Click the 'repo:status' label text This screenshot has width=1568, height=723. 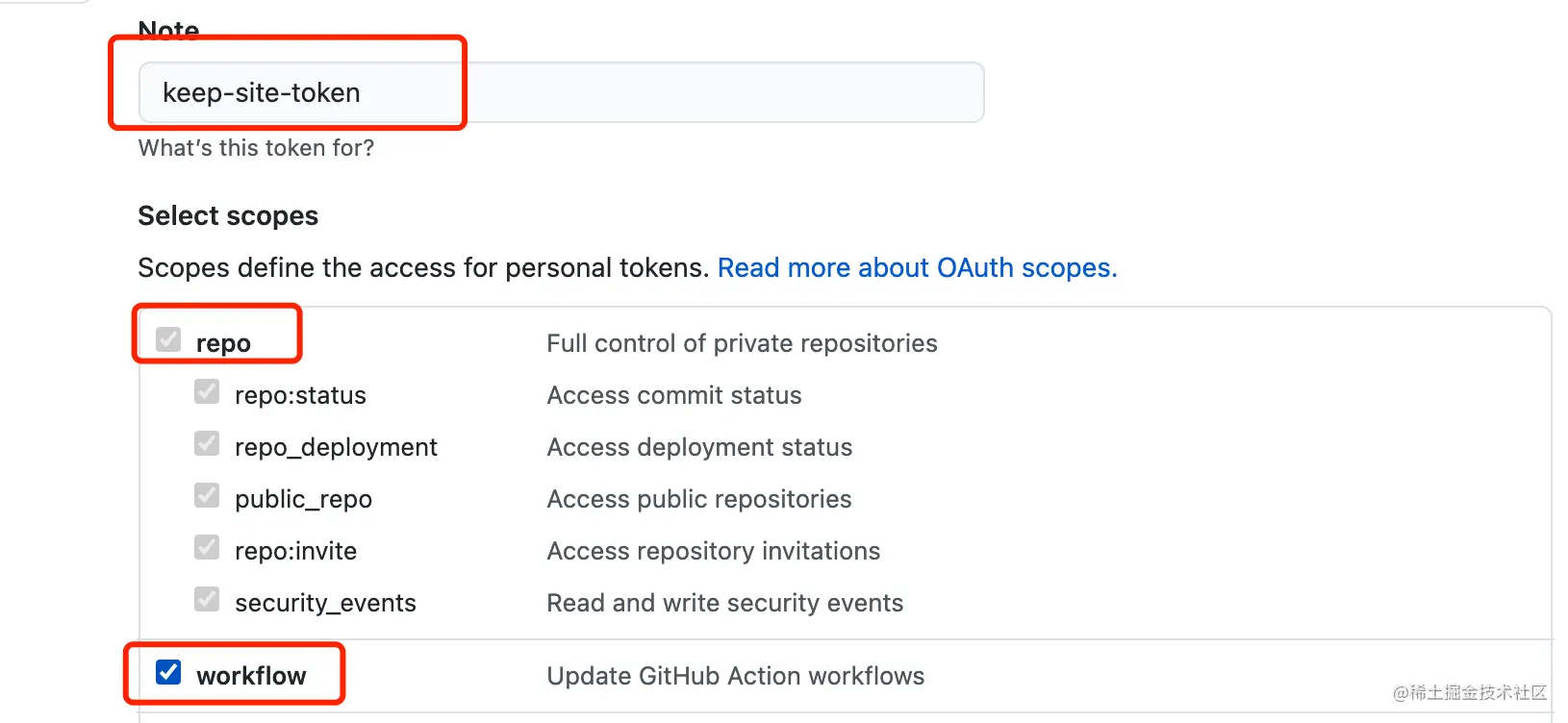300,395
